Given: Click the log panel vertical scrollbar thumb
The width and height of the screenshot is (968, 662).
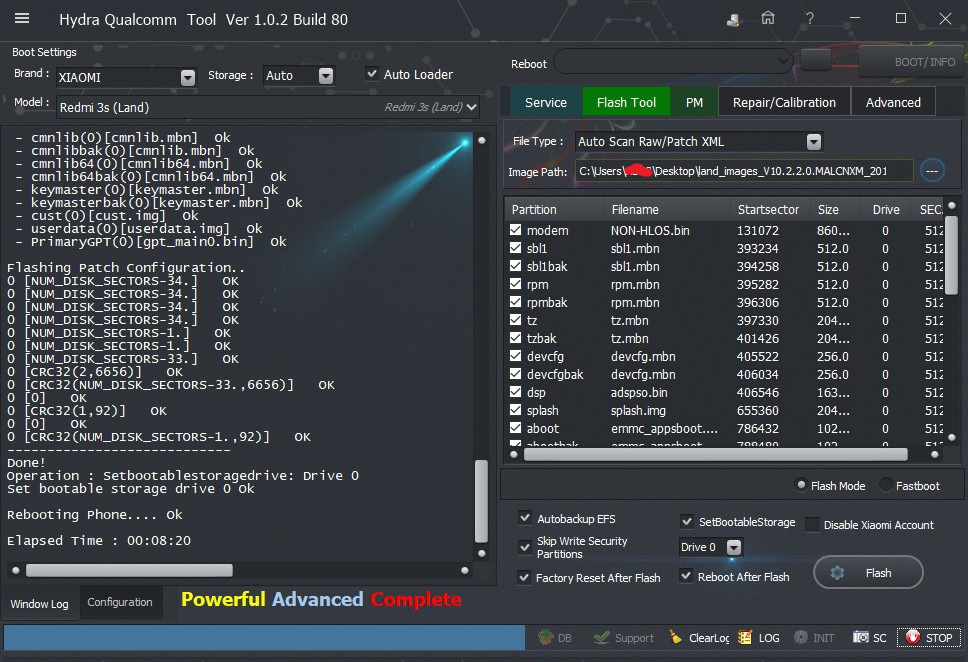Looking at the screenshot, I should pos(481,501).
